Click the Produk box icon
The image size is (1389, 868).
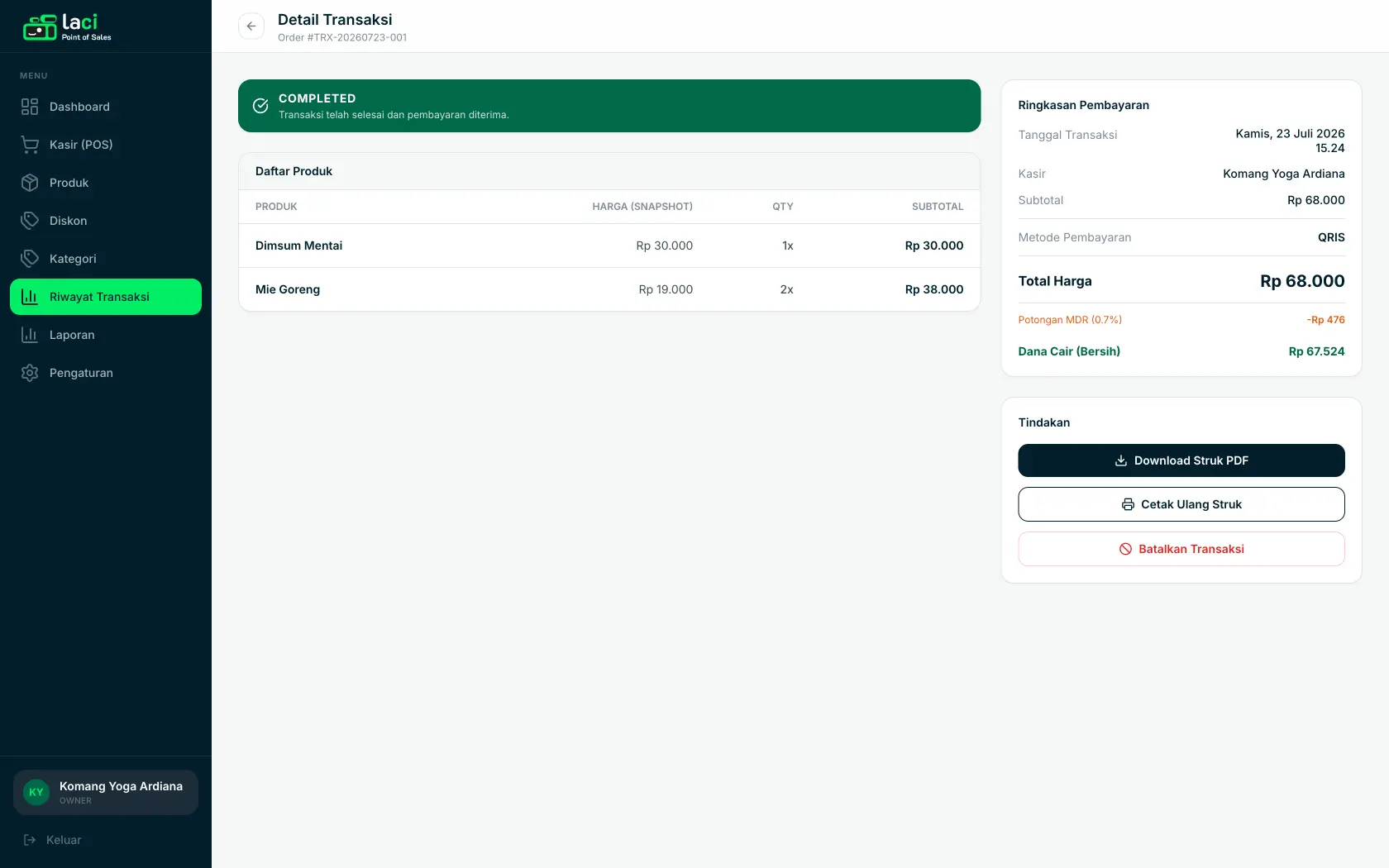[30, 183]
